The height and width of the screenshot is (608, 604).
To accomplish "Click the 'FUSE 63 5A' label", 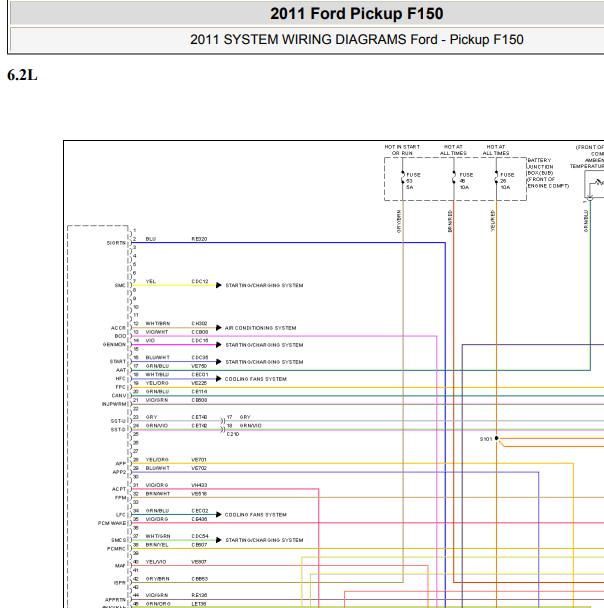I will 413,181.
